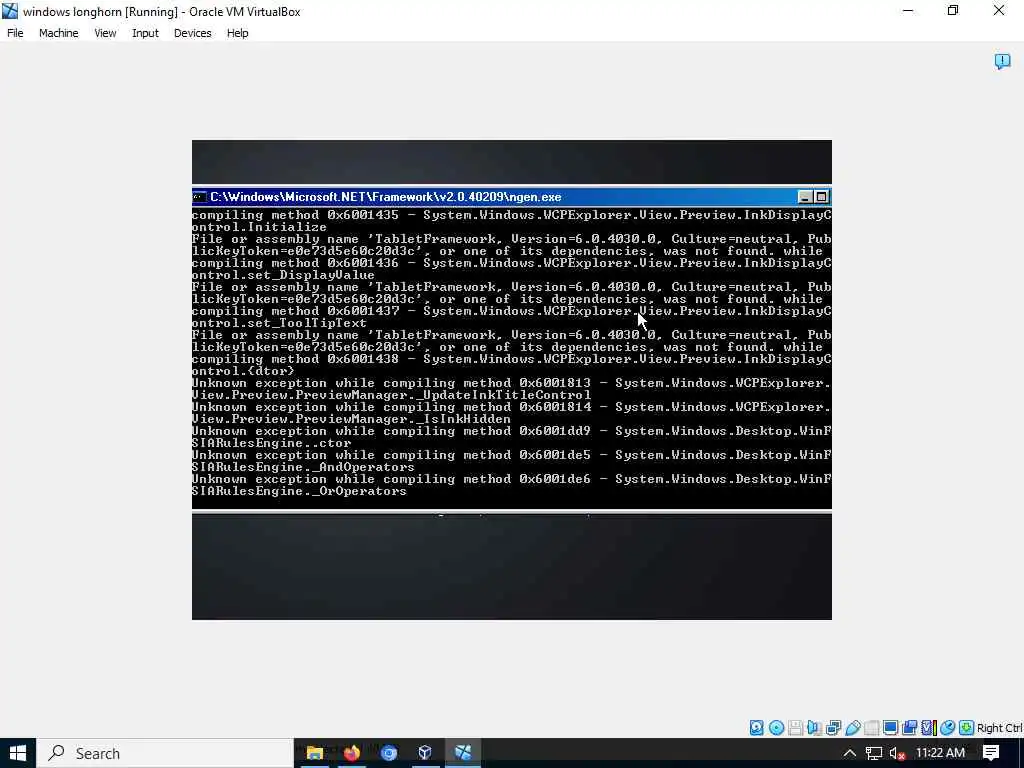Open the network tray icon
Screen dimensions: 1024x768
[874, 753]
